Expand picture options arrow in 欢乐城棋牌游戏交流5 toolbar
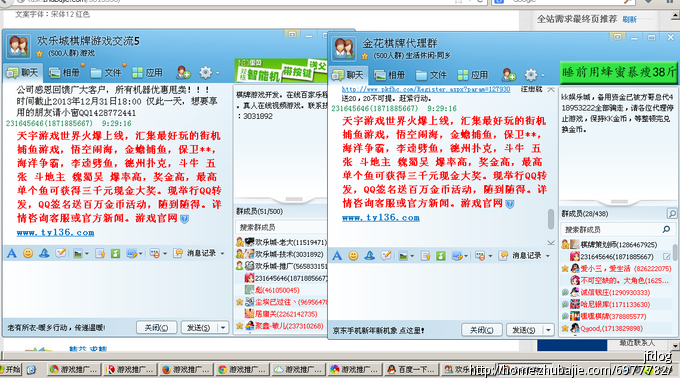Image resolution: width=680 pixels, height=378 pixels. pos(87,254)
